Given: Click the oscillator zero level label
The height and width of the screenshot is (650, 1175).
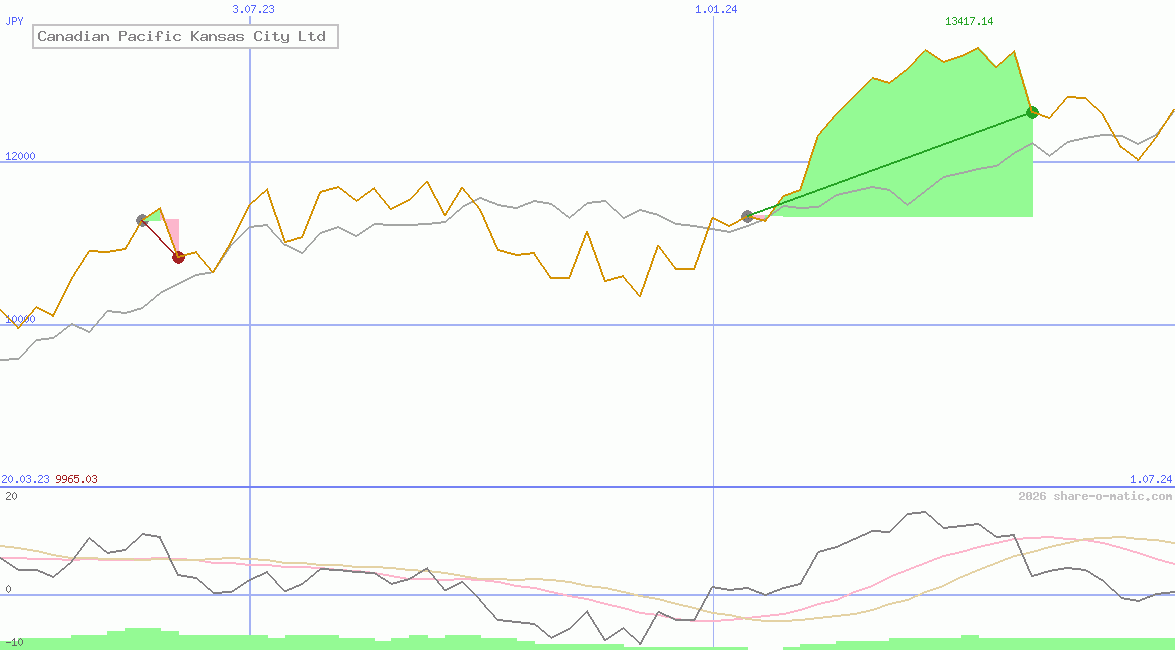Looking at the screenshot, I should point(8,589).
